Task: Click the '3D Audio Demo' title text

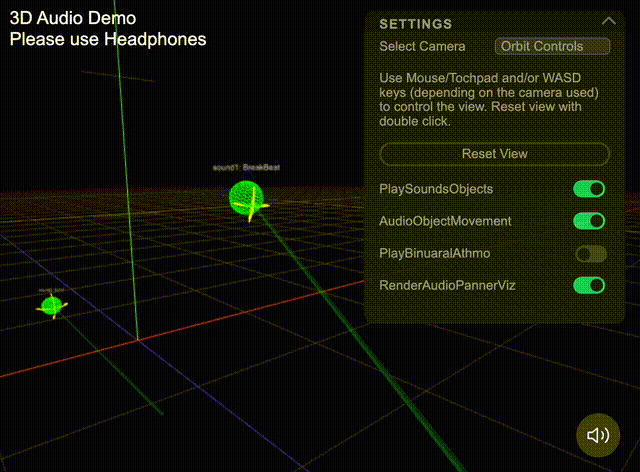Action: (73, 18)
